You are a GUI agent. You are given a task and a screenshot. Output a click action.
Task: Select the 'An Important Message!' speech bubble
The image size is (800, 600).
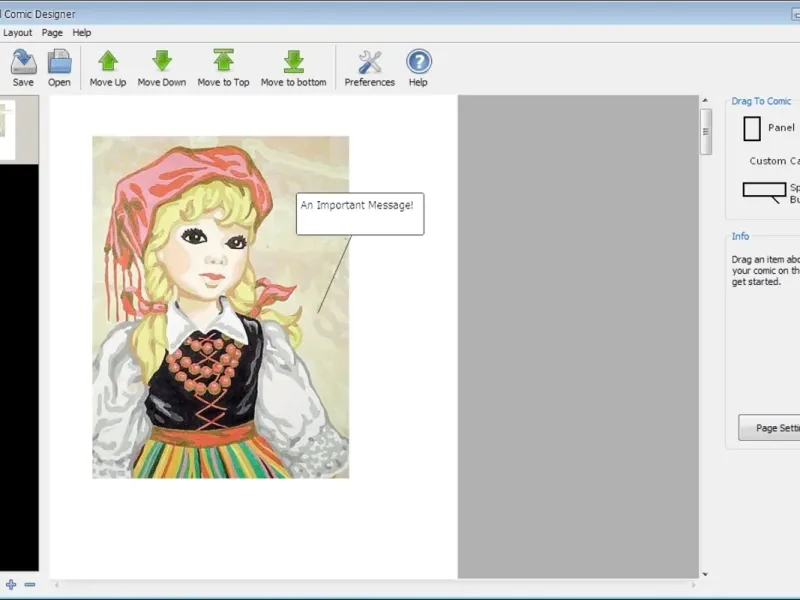(x=360, y=214)
